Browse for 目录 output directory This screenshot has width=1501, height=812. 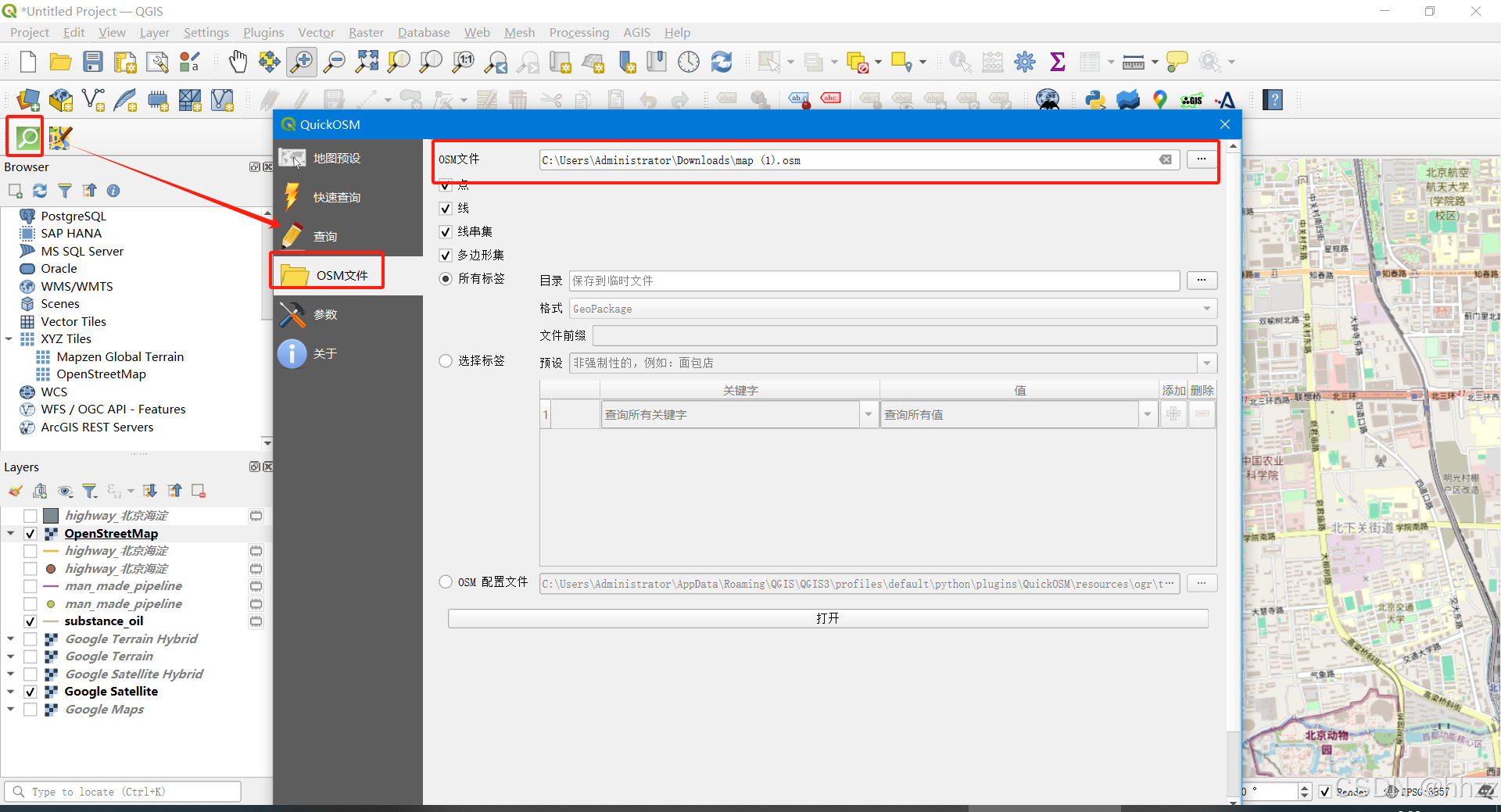click(x=1202, y=281)
